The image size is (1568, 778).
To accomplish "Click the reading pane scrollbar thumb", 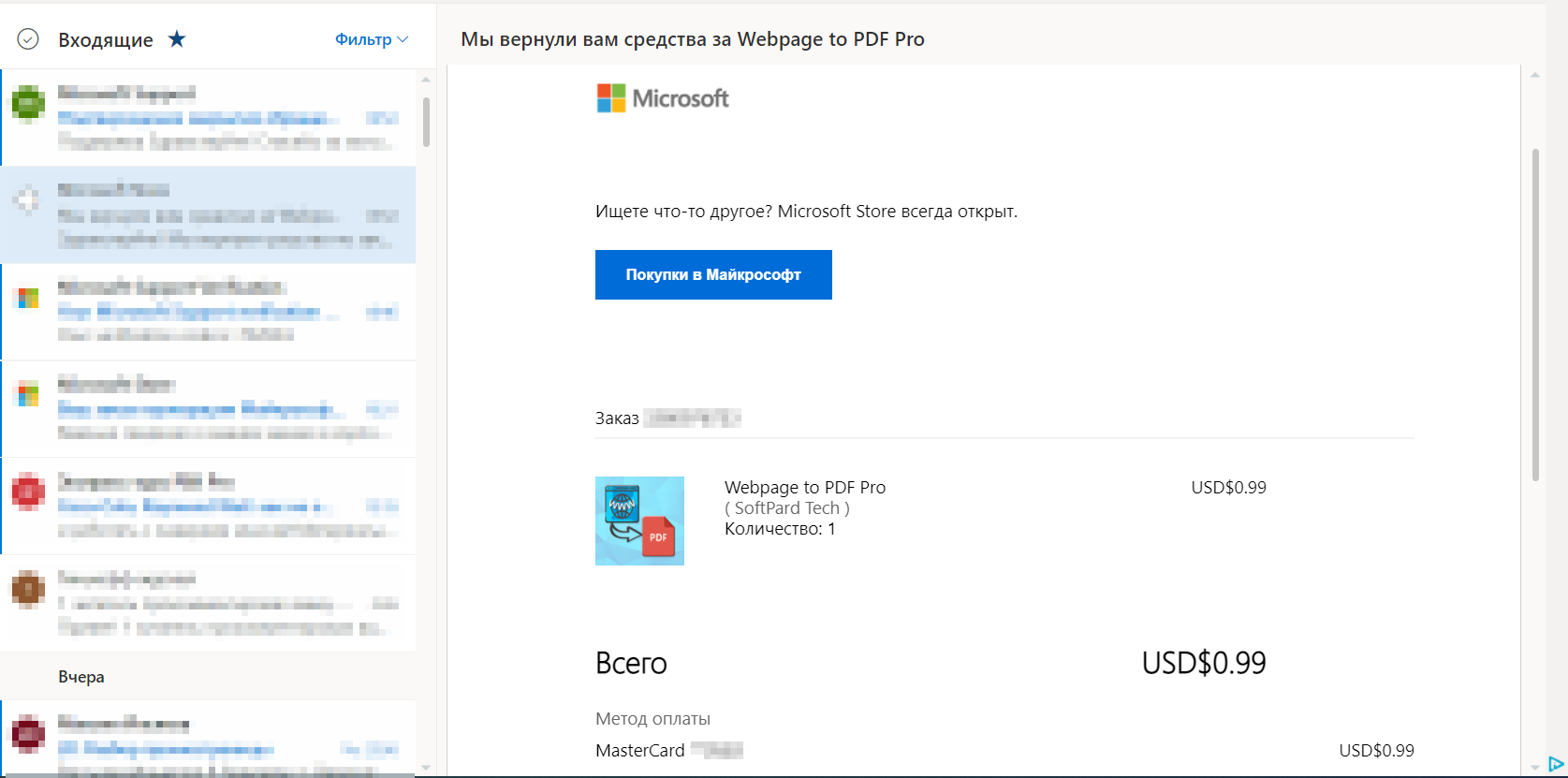I will point(1535,315).
